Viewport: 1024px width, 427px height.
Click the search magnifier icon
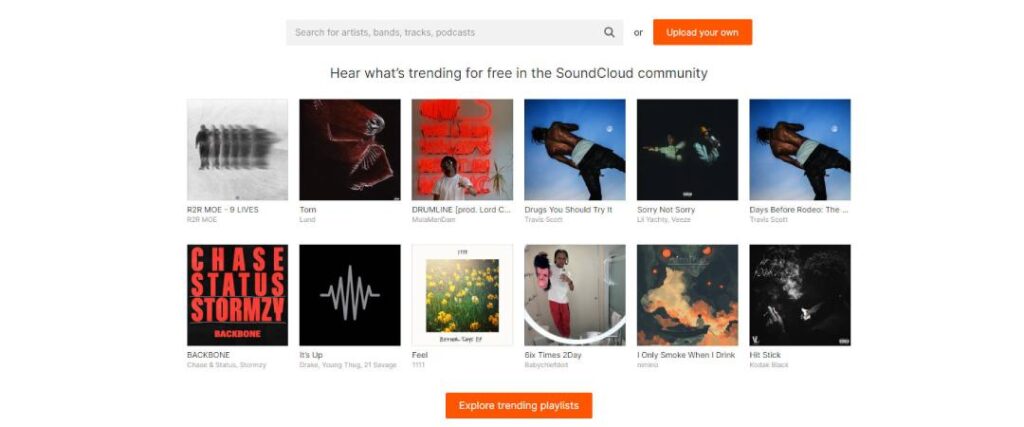tap(609, 32)
